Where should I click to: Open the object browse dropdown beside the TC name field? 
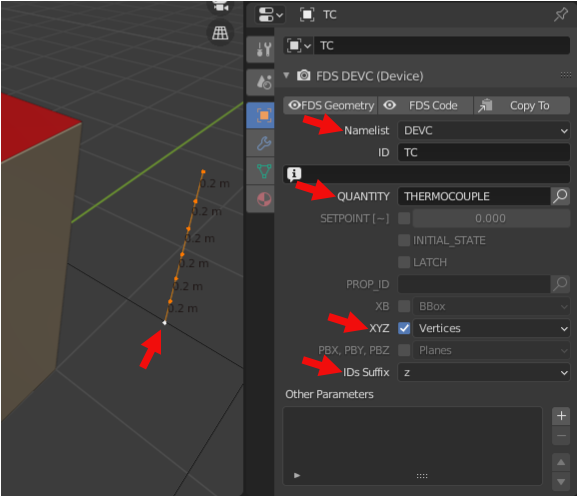click(x=298, y=46)
